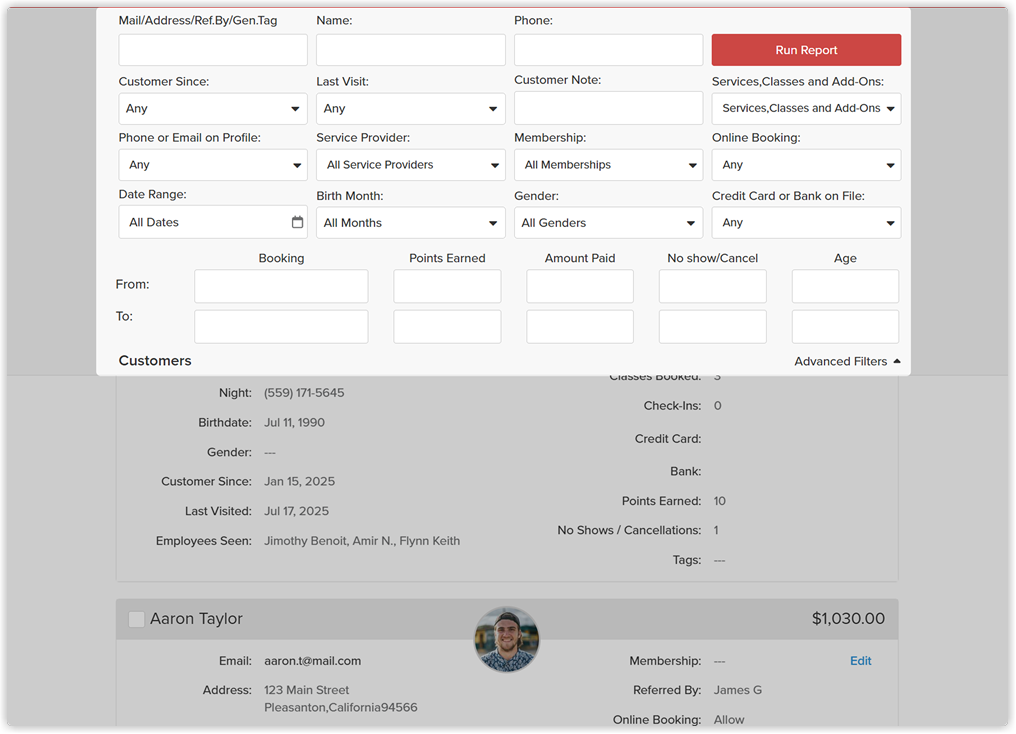Focus the Customer Note field
The width and height of the screenshot is (1016, 734).
[x=608, y=108]
